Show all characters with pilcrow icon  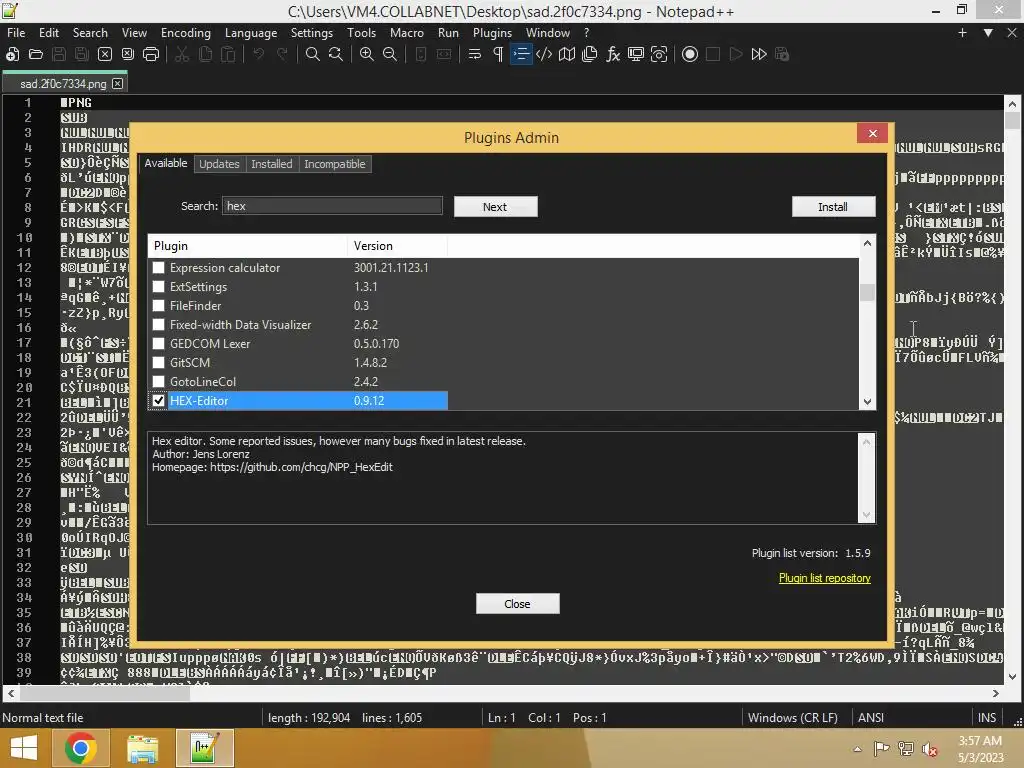[498, 54]
